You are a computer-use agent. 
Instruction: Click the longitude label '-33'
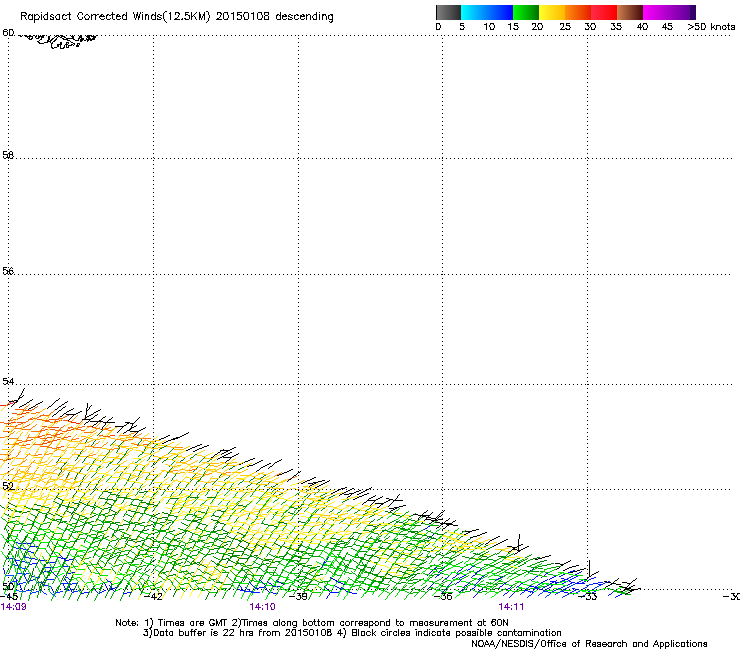click(588, 597)
